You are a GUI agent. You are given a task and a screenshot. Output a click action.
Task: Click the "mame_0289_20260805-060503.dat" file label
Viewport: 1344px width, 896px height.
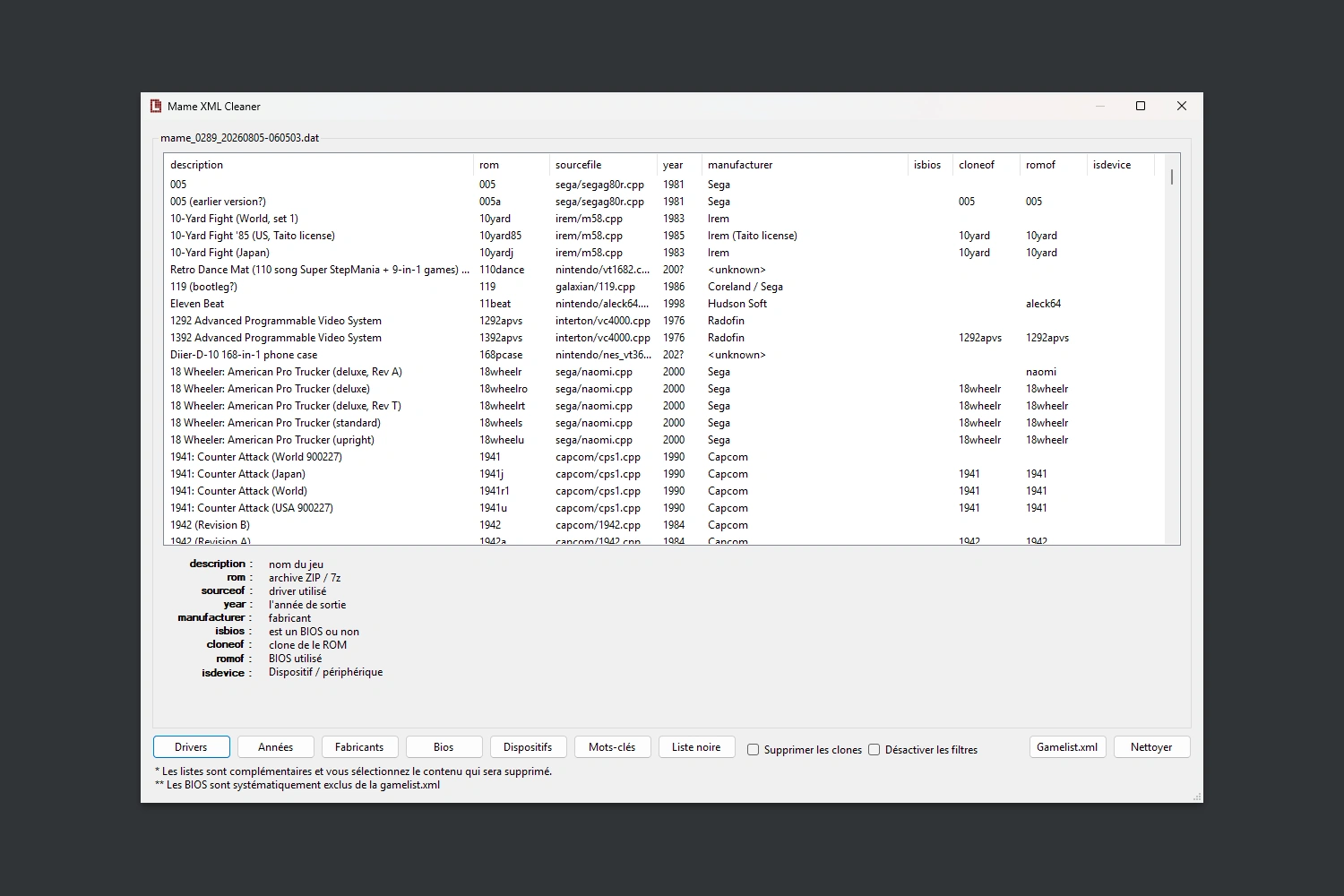tap(240, 138)
